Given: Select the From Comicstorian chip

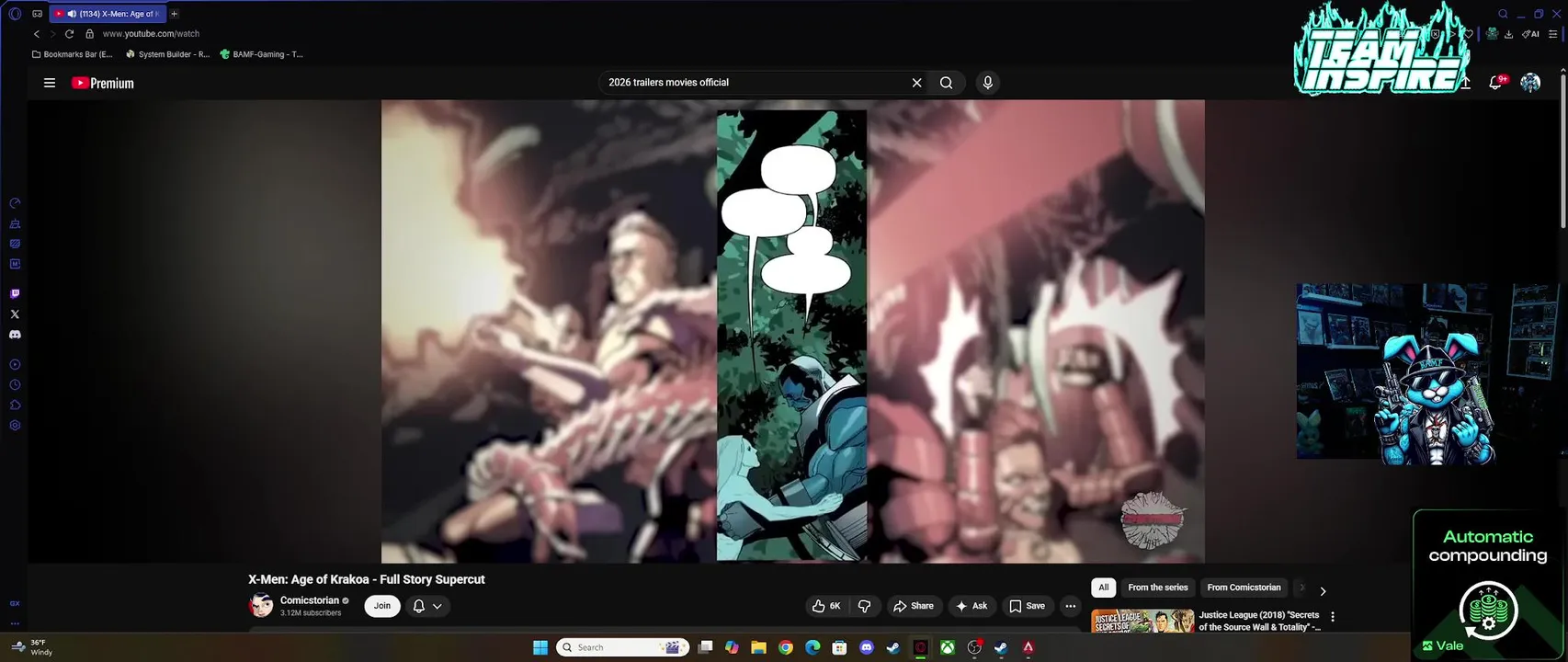Looking at the screenshot, I should [x=1244, y=588].
